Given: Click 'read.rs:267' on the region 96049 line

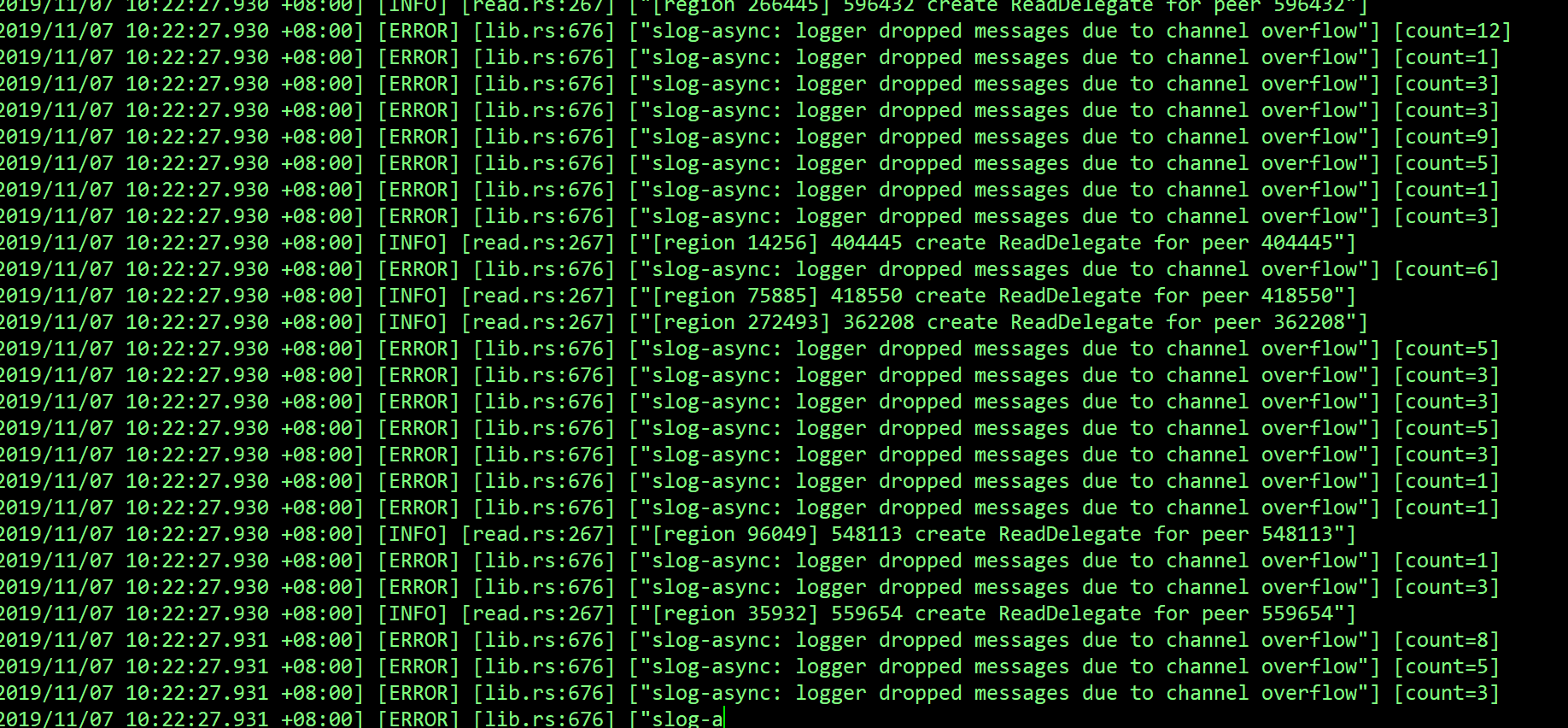Looking at the screenshot, I should [538, 535].
